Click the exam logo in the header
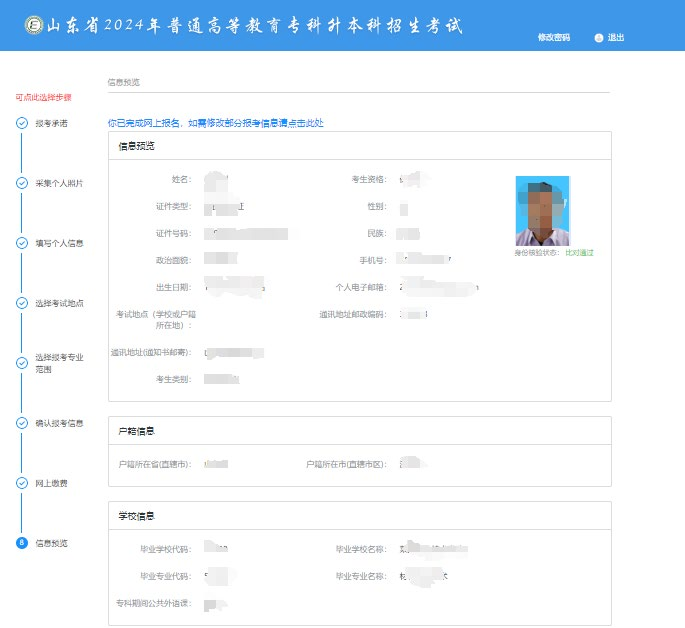Image resolution: width=685 pixels, height=628 pixels. point(34,25)
